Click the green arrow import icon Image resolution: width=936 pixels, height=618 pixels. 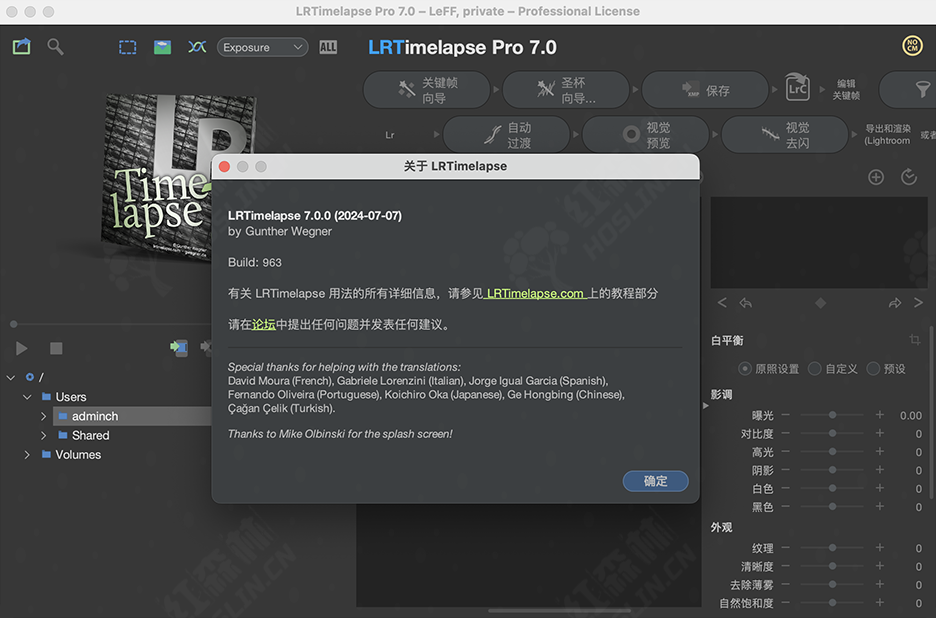pyautogui.click(x=178, y=346)
